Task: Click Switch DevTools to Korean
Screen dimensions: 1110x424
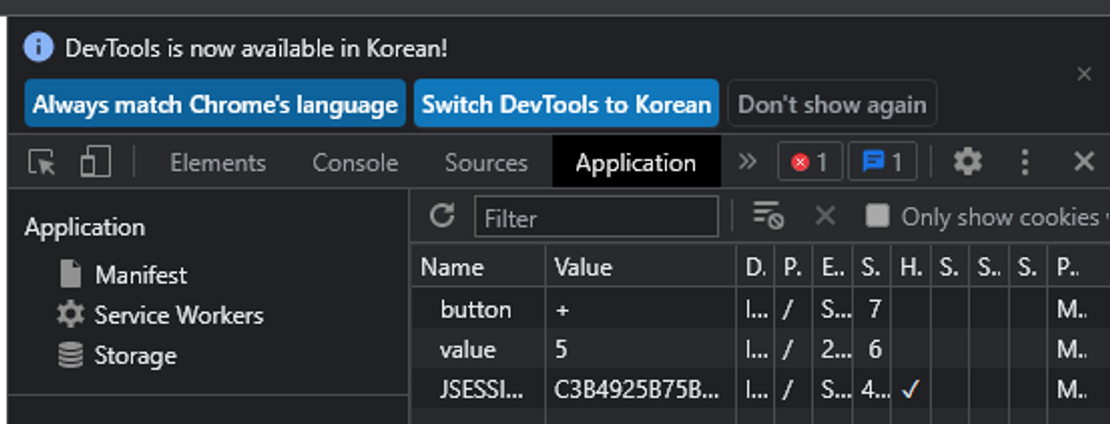Action: [566, 104]
